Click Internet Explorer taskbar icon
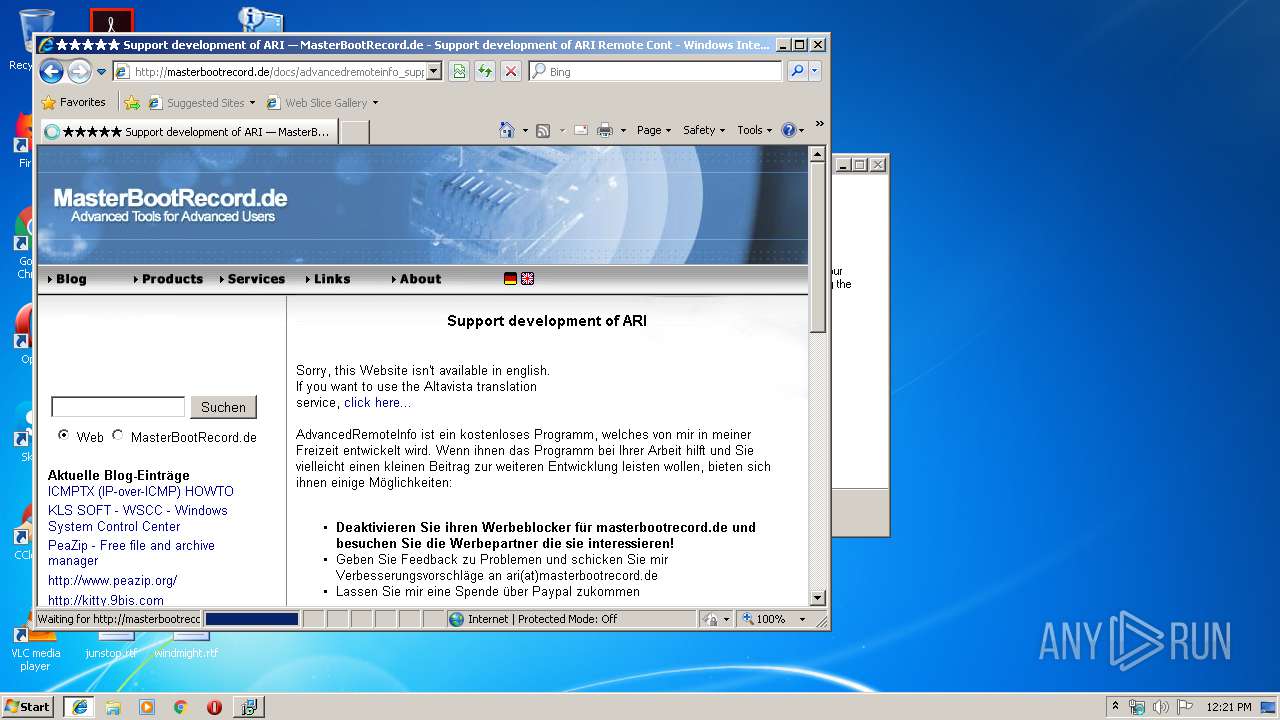The height and width of the screenshot is (720, 1280). (x=79, y=707)
